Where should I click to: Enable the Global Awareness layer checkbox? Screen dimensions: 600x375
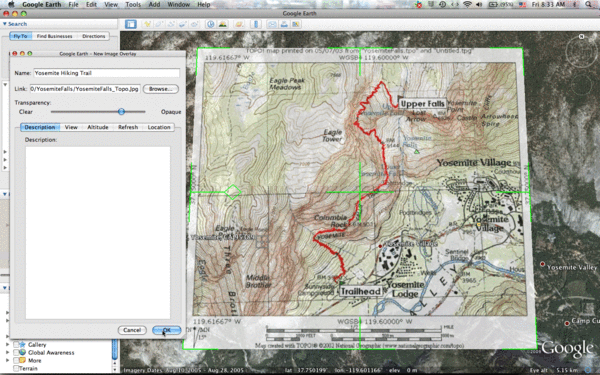click(16, 352)
